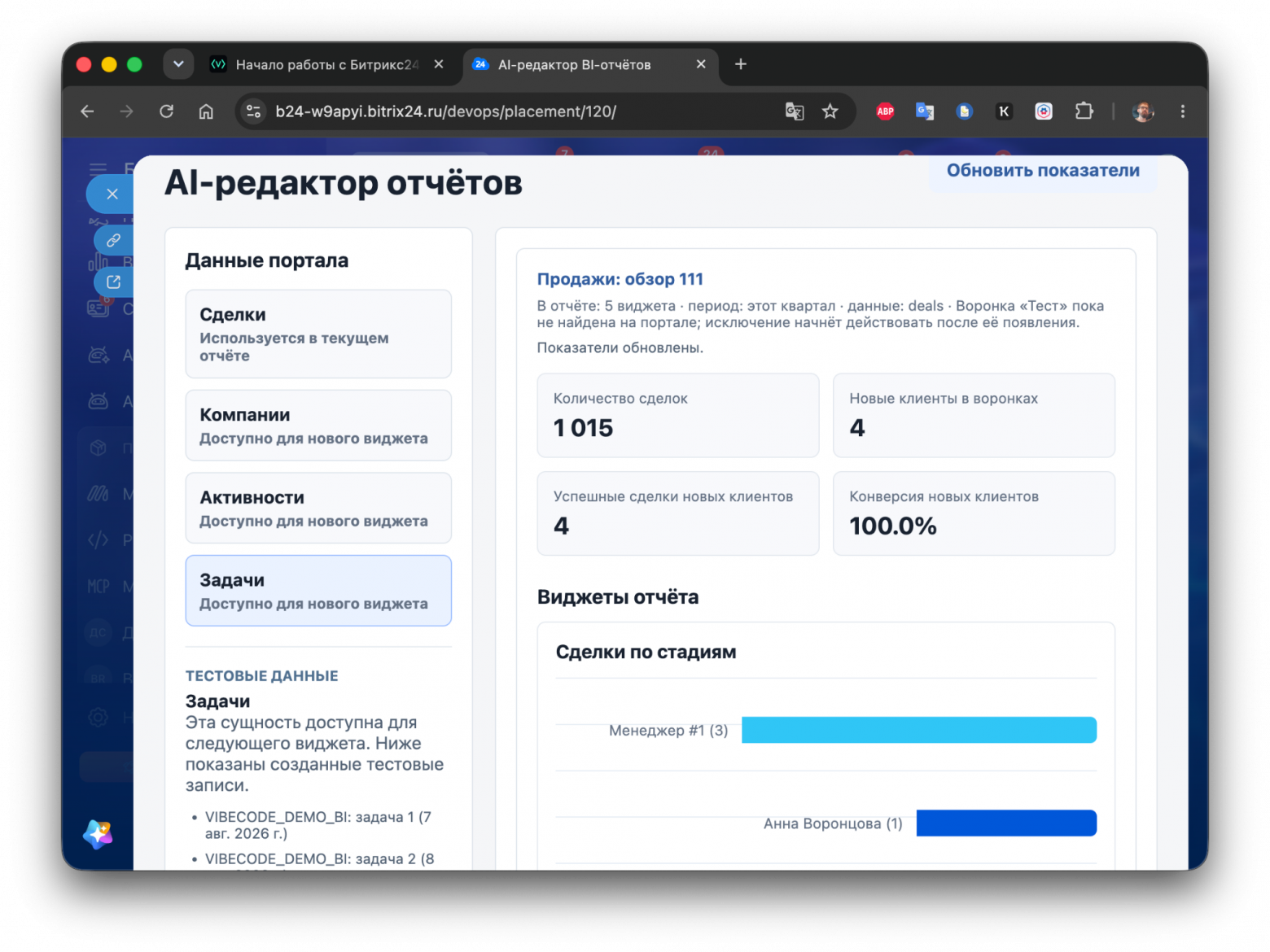This screenshot has height=952, width=1270.
Task: Close the Начало работы с Битрикс24 tab
Action: coord(439,64)
